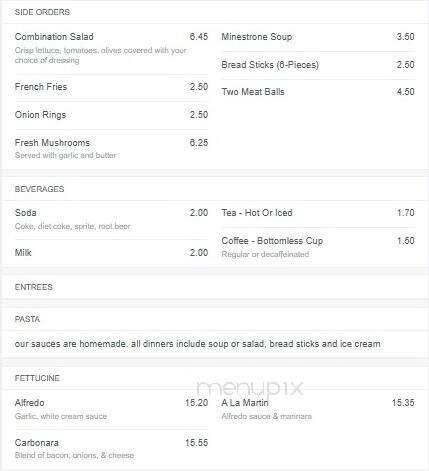Open the Onion Rings item
Viewport: 429px width, 471px height.
coord(111,115)
